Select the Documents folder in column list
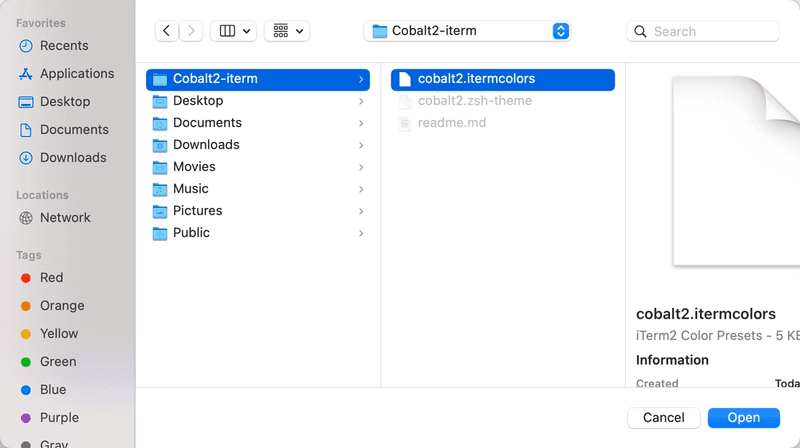Screen dimensions: 800x448 (x=258, y=123)
